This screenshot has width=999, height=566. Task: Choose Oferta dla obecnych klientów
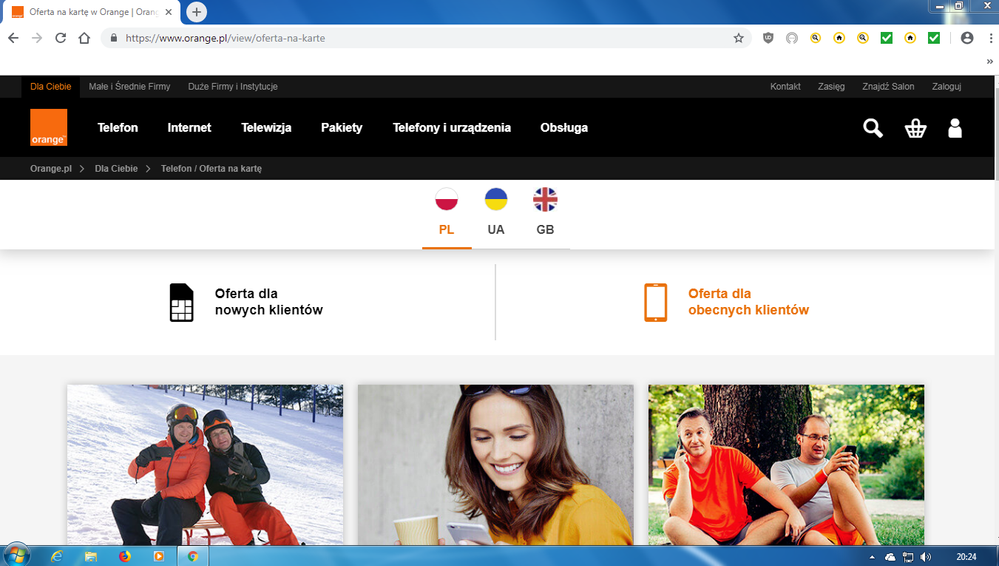[x=749, y=301]
